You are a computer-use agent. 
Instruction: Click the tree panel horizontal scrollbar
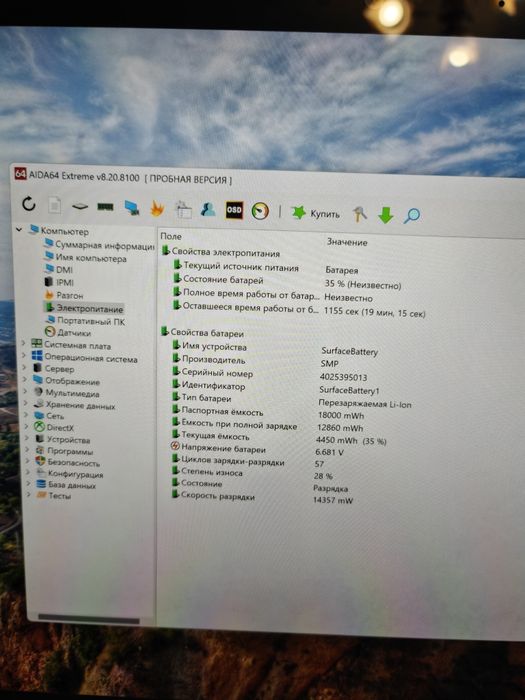pos(89,619)
